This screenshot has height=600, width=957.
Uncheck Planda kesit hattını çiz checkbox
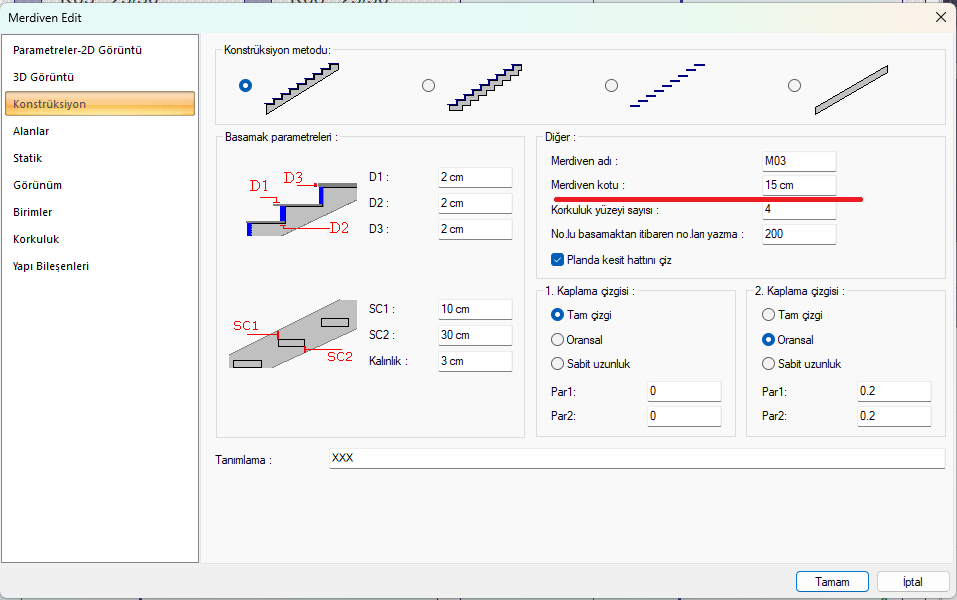point(557,260)
